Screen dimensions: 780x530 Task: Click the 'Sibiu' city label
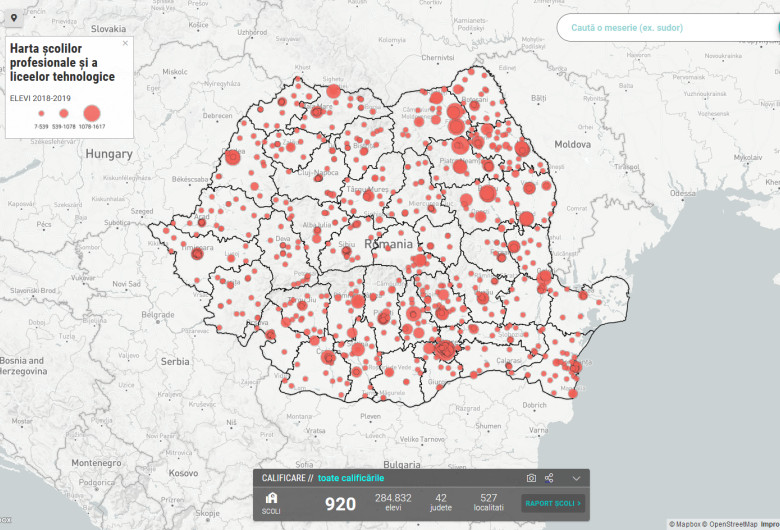(x=347, y=244)
